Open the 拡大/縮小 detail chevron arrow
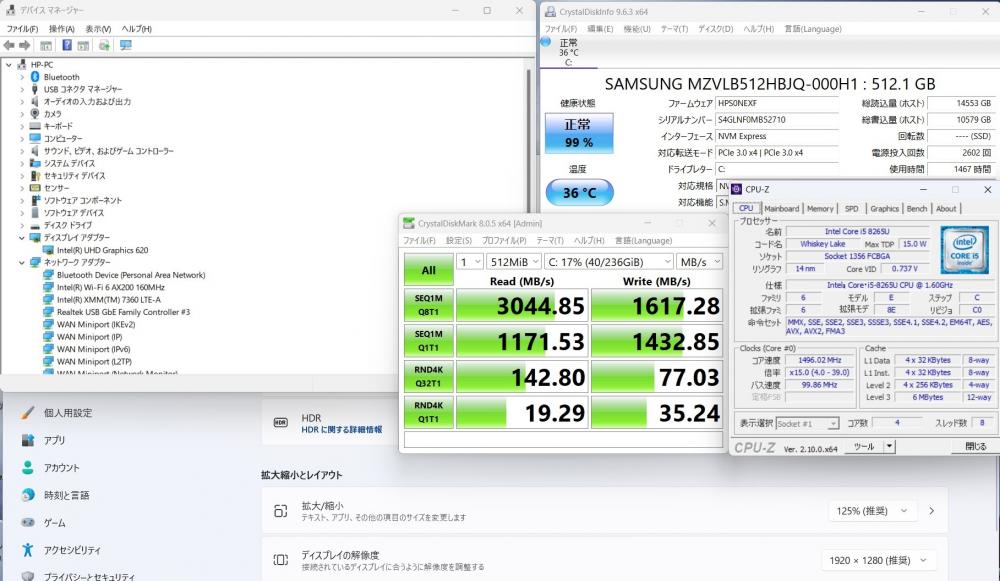This screenshot has height=581, width=1000. coord(932,511)
